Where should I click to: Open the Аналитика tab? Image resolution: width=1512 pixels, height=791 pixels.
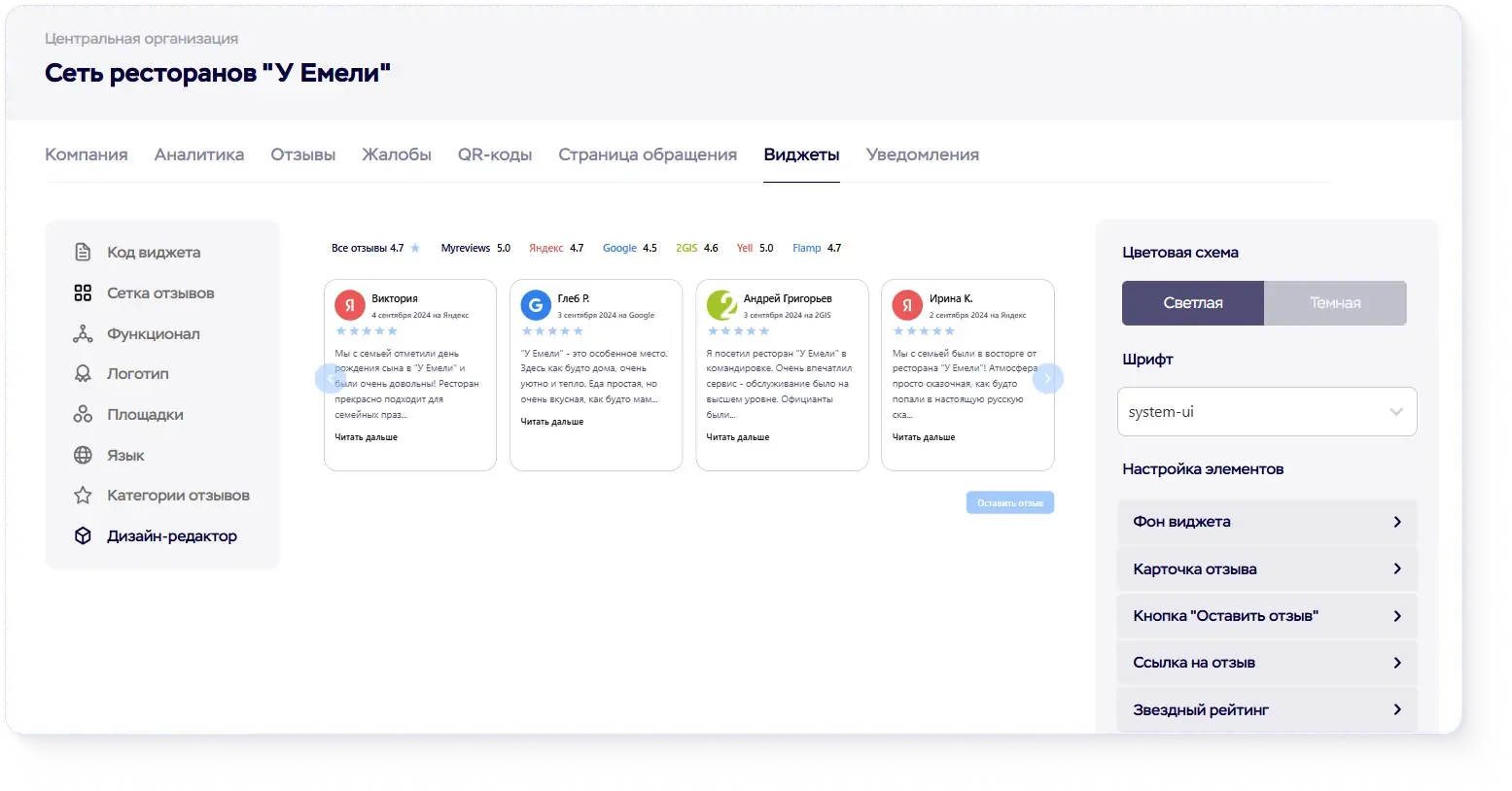[x=199, y=155]
